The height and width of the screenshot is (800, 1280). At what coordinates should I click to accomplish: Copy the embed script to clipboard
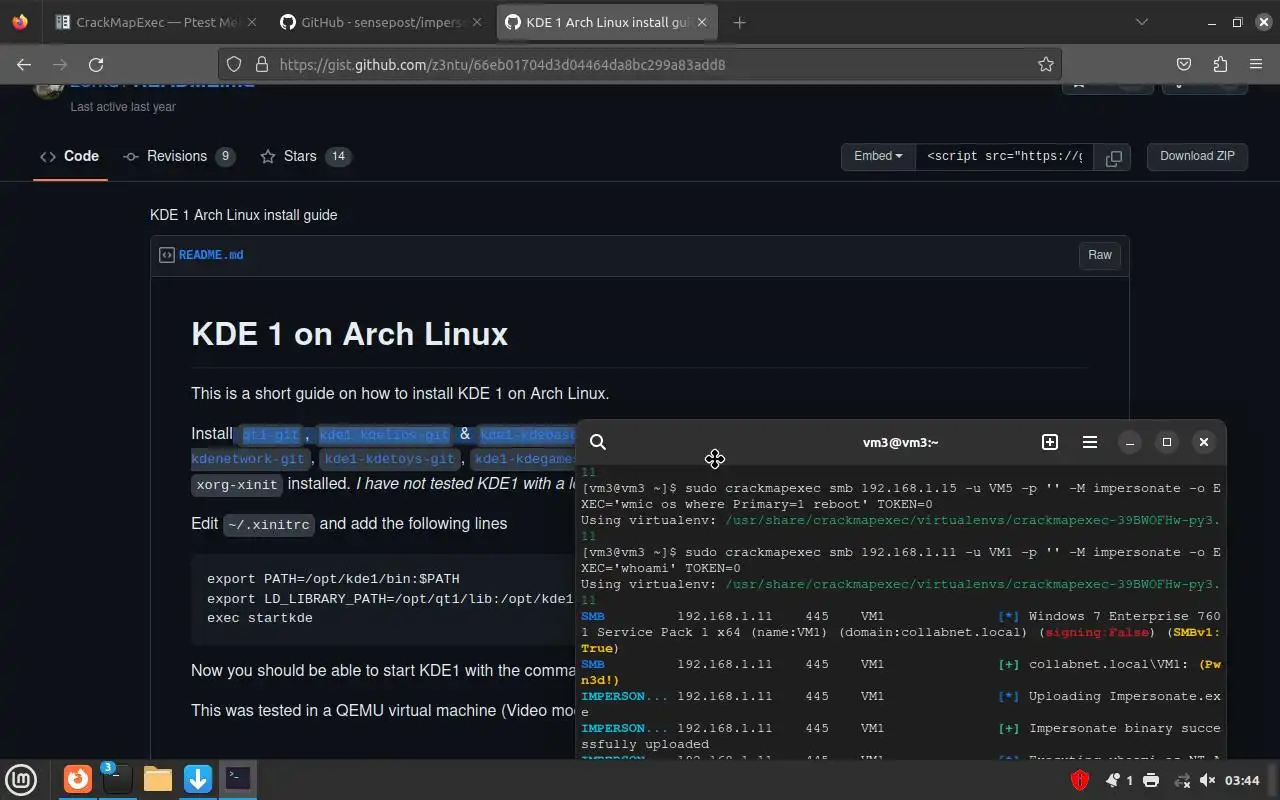pyautogui.click(x=1113, y=156)
